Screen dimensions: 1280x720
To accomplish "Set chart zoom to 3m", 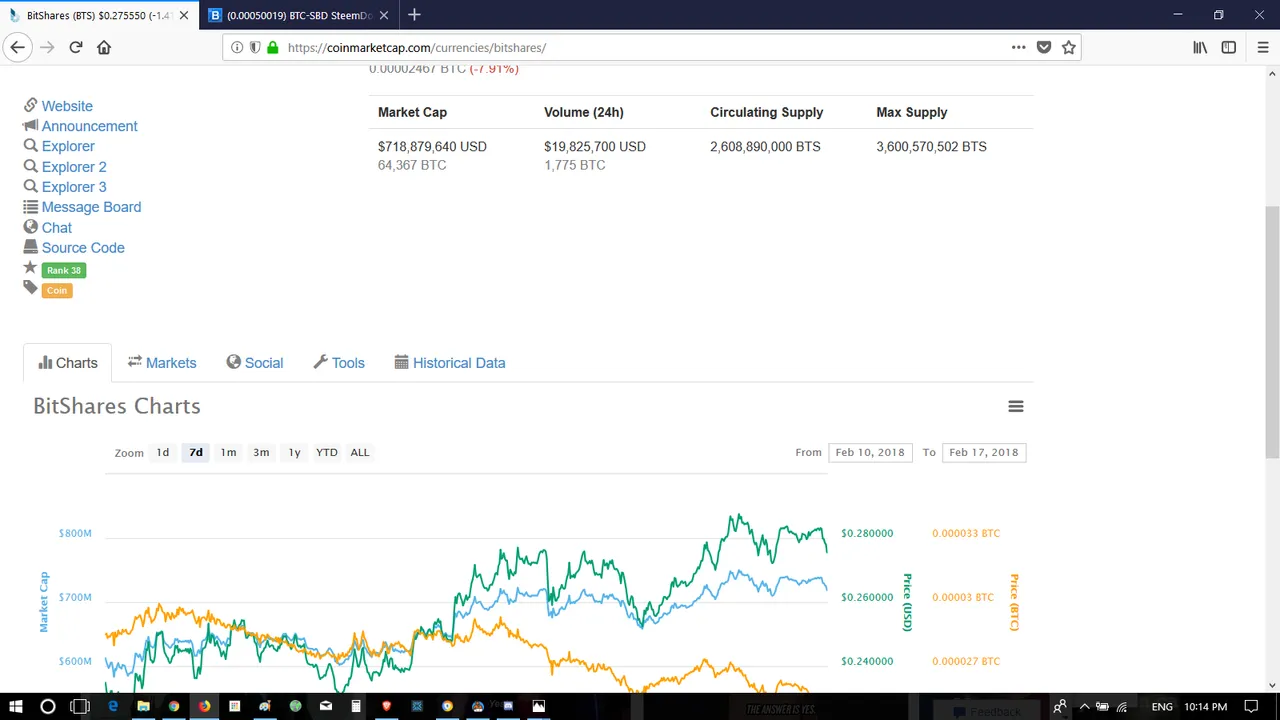I will point(261,452).
